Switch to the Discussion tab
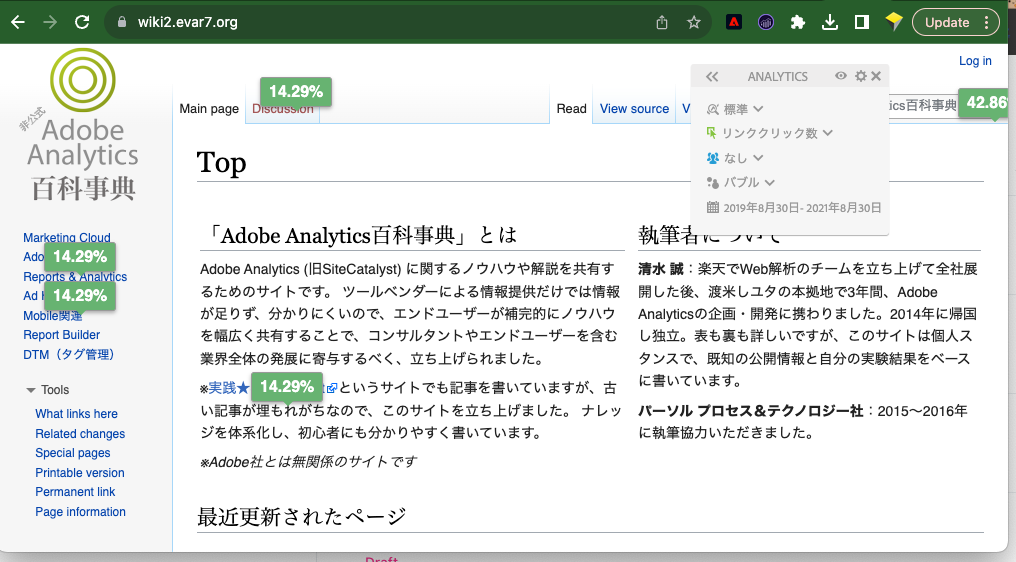Viewport: 1016px width, 562px height. [x=283, y=109]
